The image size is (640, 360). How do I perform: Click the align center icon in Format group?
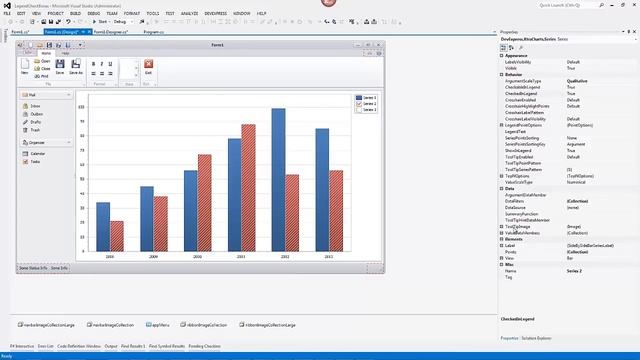pyautogui.click(x=102, y=73)
